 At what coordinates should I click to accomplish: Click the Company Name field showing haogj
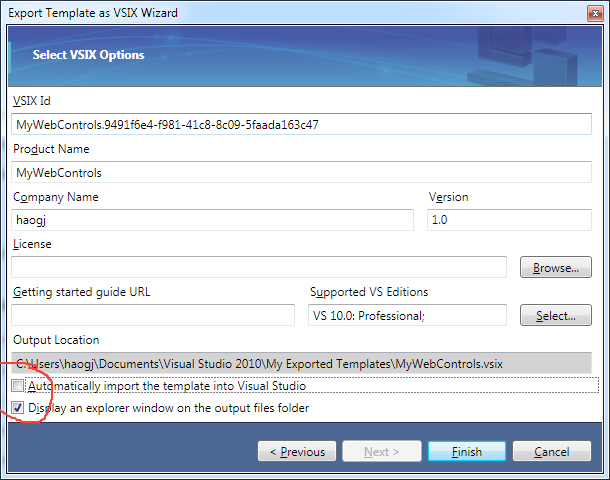pos(212,220)
